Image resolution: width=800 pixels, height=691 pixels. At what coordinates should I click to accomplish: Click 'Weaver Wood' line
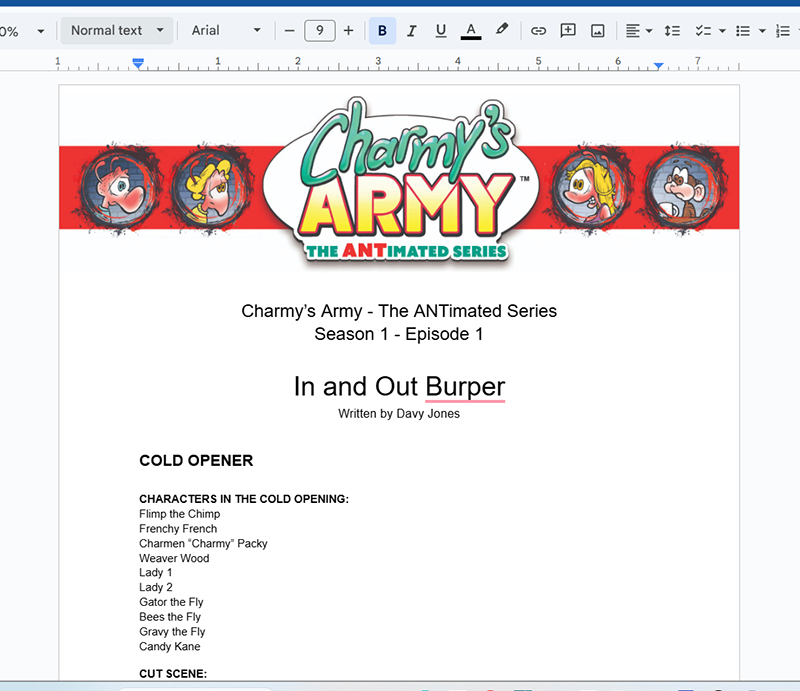(x=174, y=558)
